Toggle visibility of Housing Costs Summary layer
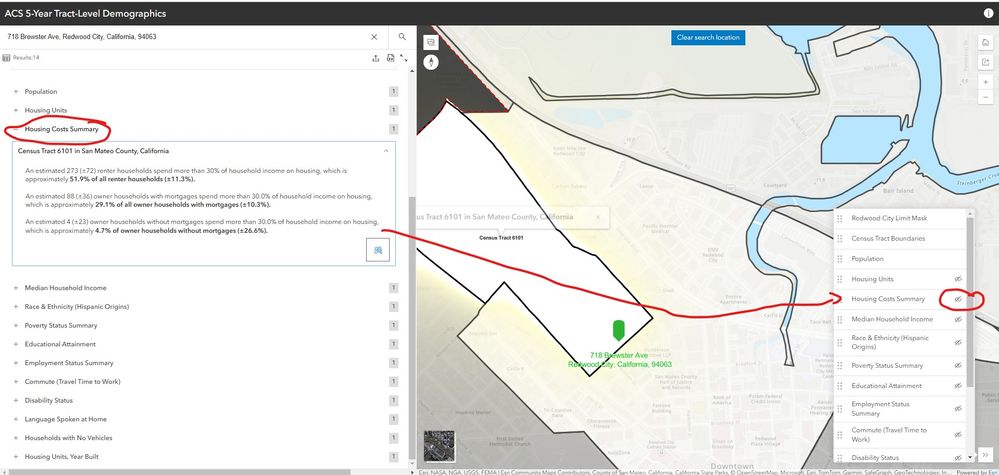 point(958,299)
